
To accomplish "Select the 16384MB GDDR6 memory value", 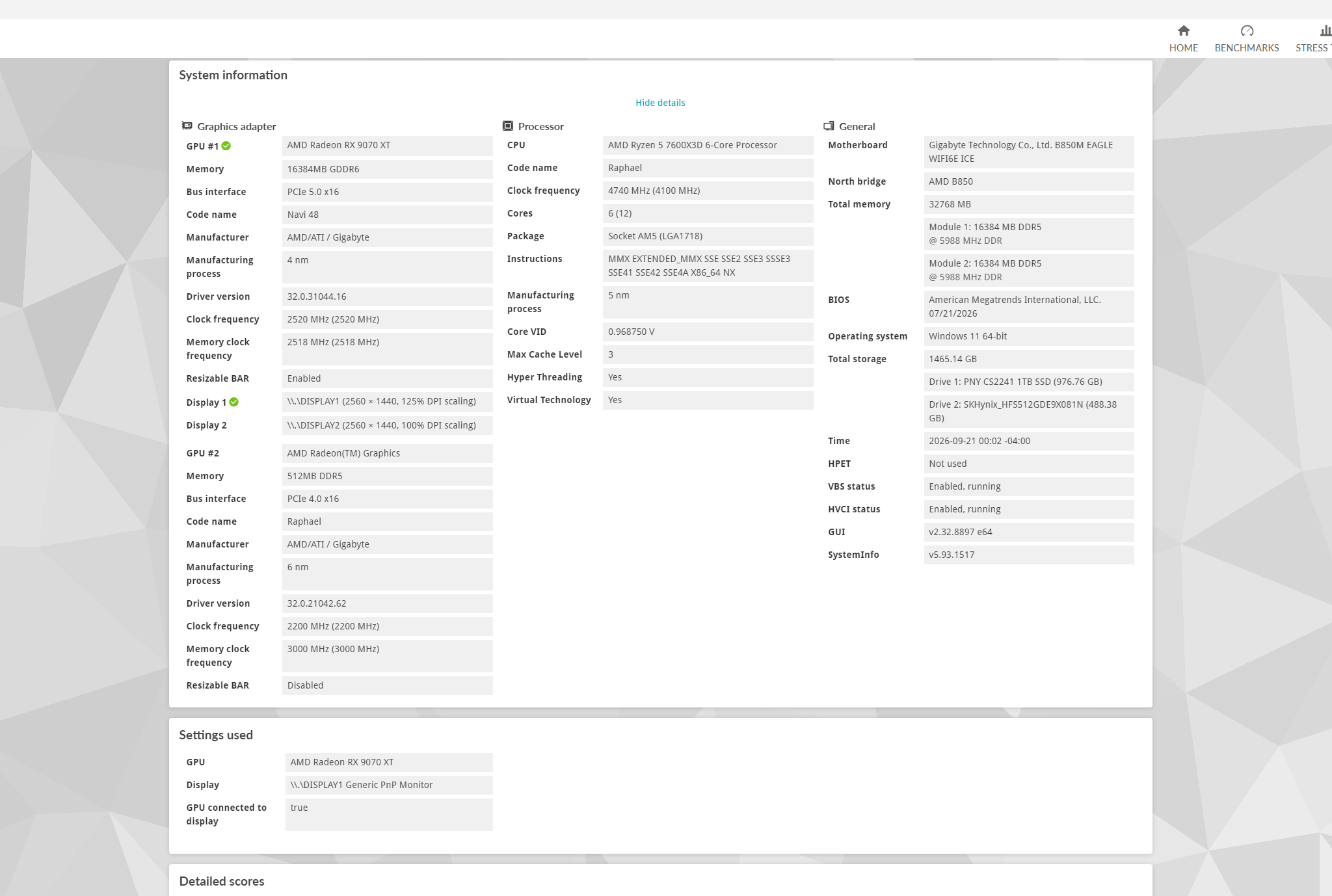I will tap(388, 169).
